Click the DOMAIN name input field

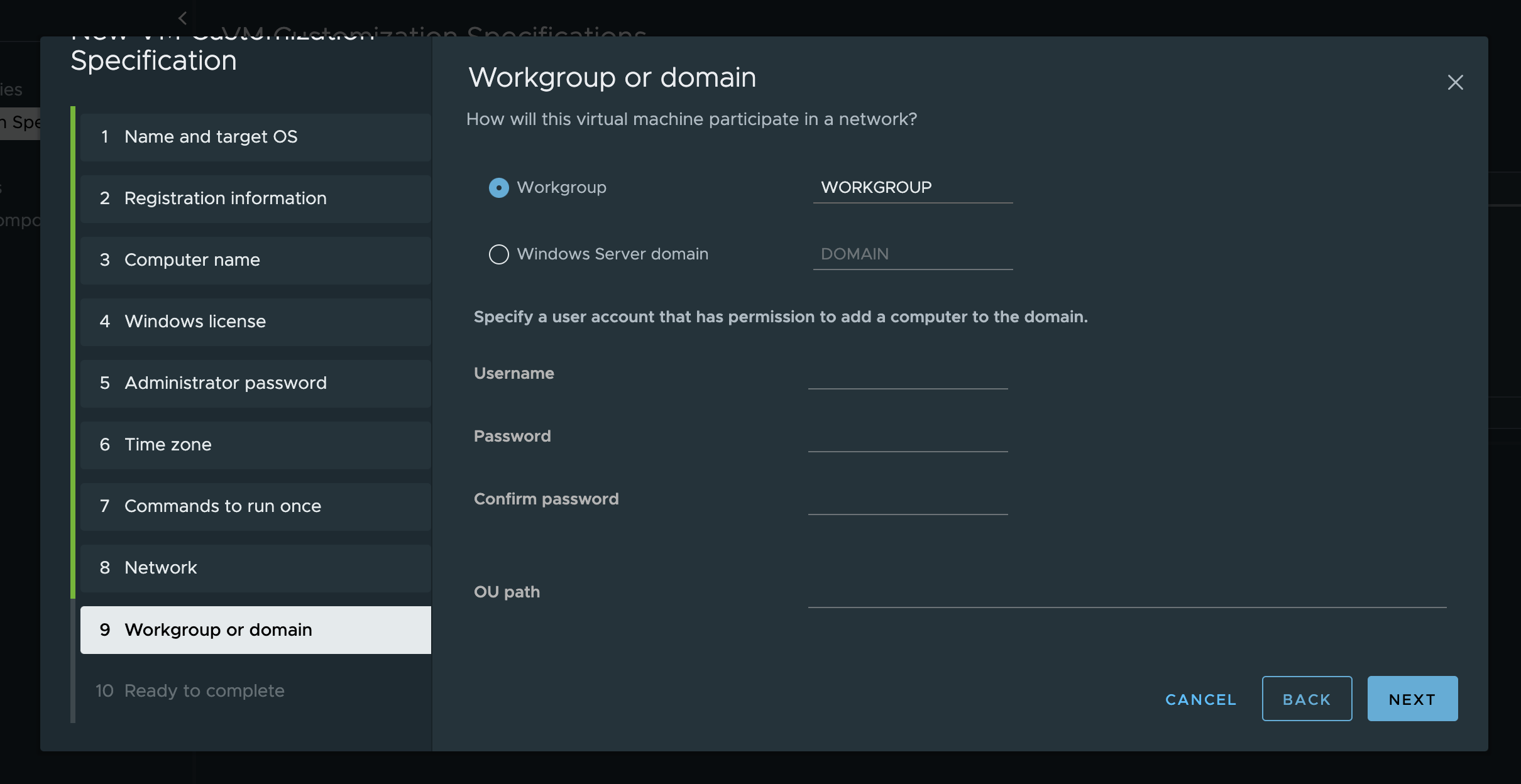912,254
